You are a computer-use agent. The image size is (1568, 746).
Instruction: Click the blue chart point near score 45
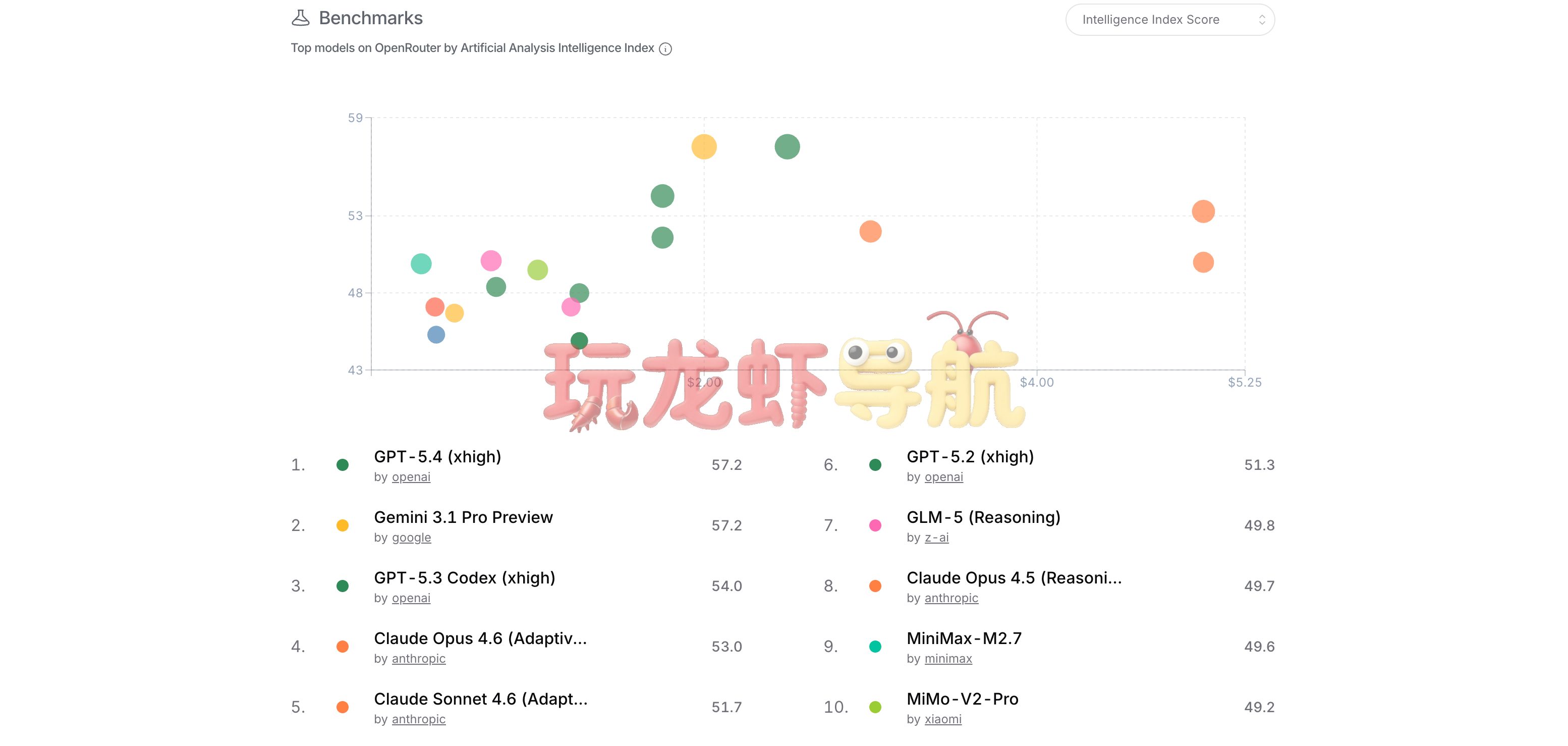point(436,334)
